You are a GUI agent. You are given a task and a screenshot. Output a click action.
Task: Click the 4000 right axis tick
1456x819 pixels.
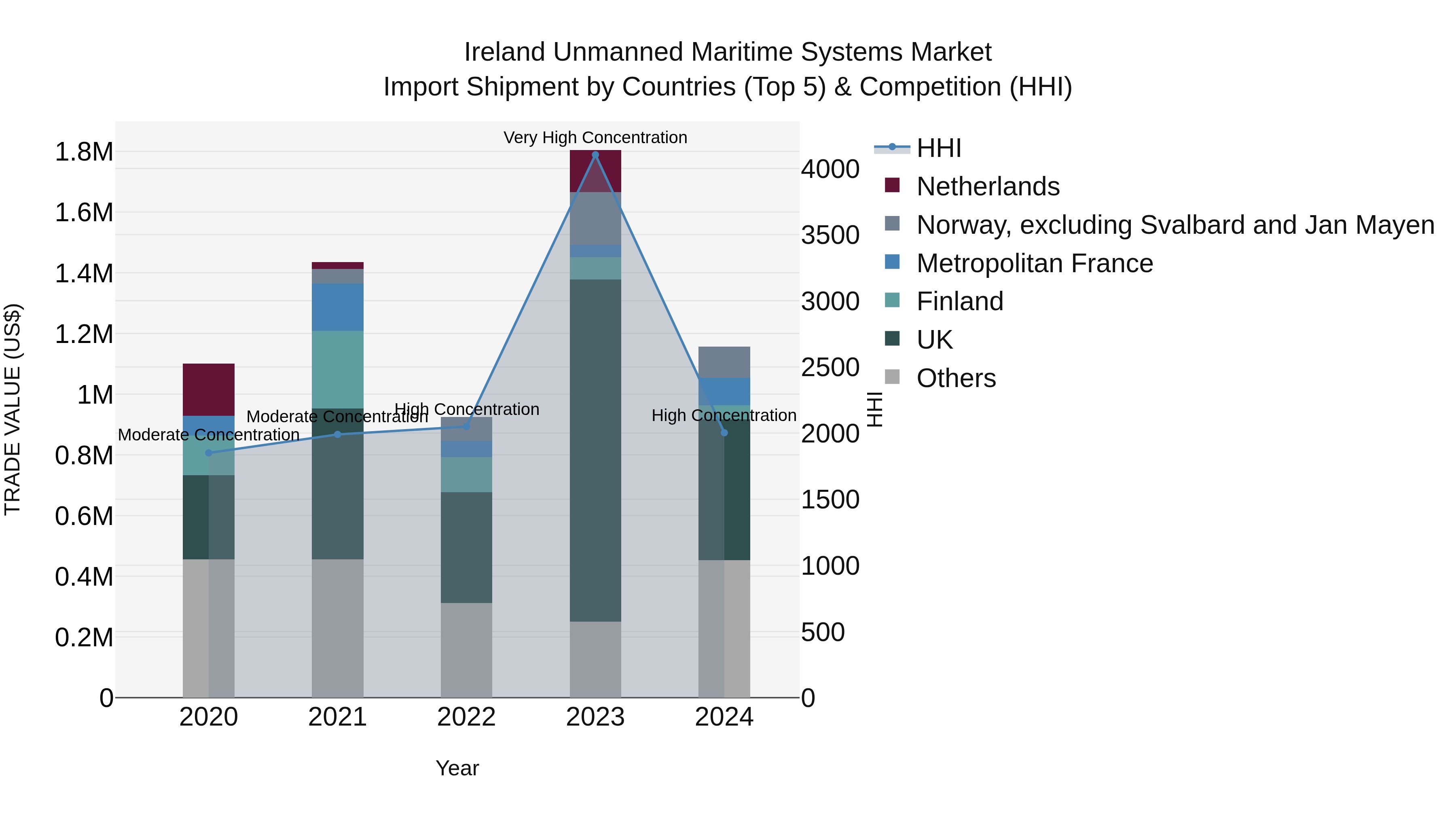830,169
